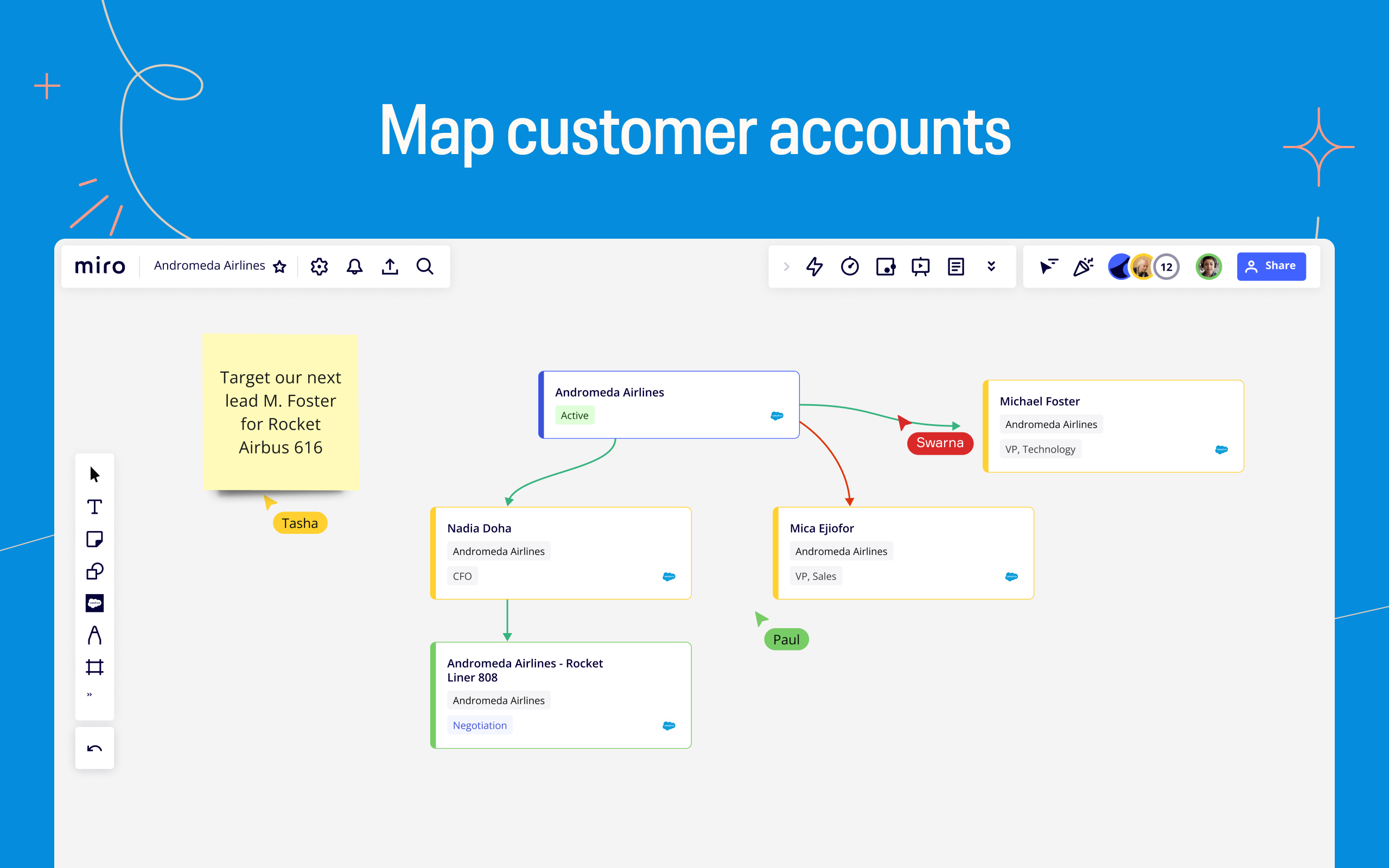Click the Andromeda Airlines board title

(209, 265)
